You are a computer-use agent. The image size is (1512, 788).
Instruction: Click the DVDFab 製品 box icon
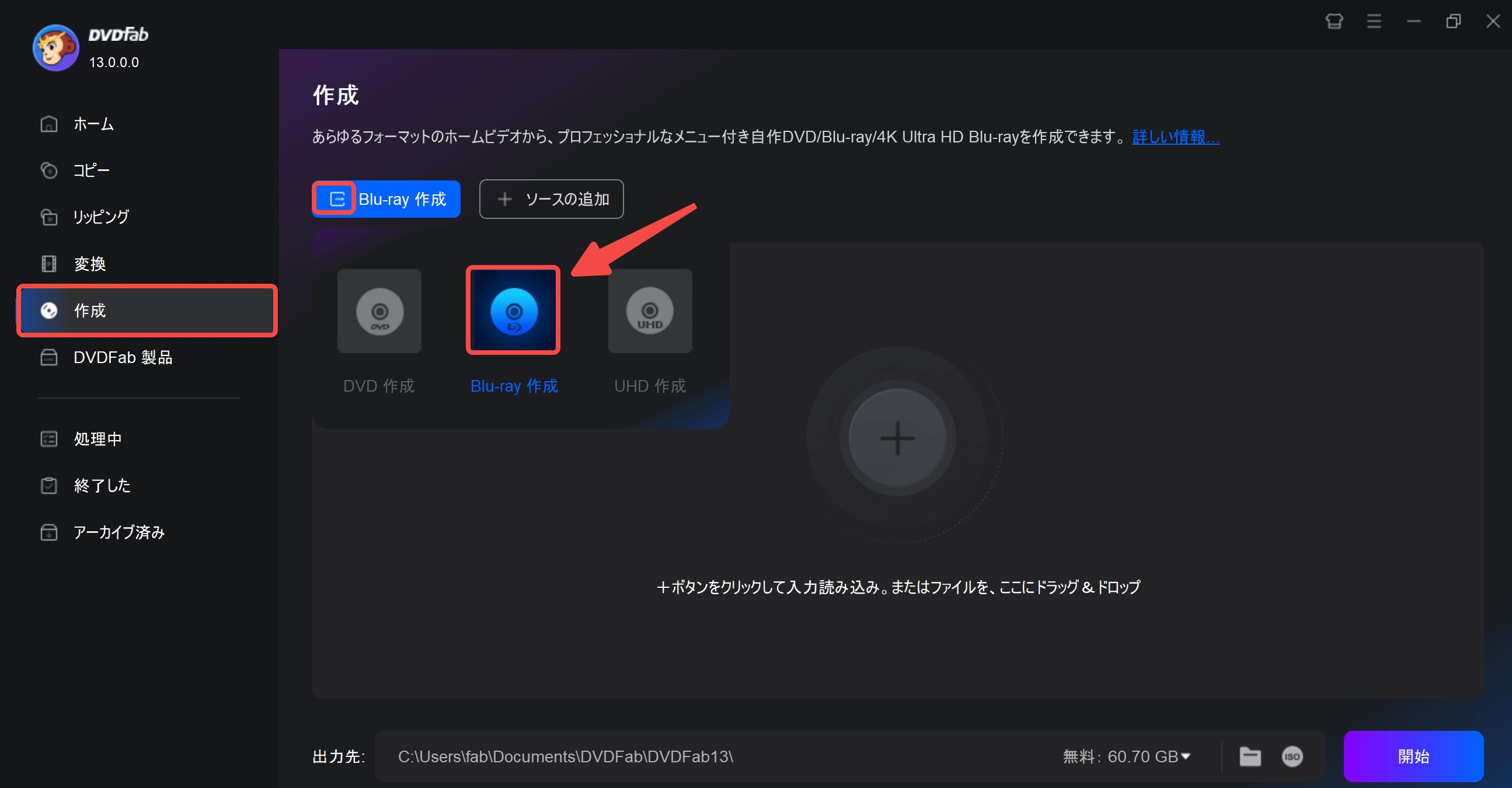48,357
